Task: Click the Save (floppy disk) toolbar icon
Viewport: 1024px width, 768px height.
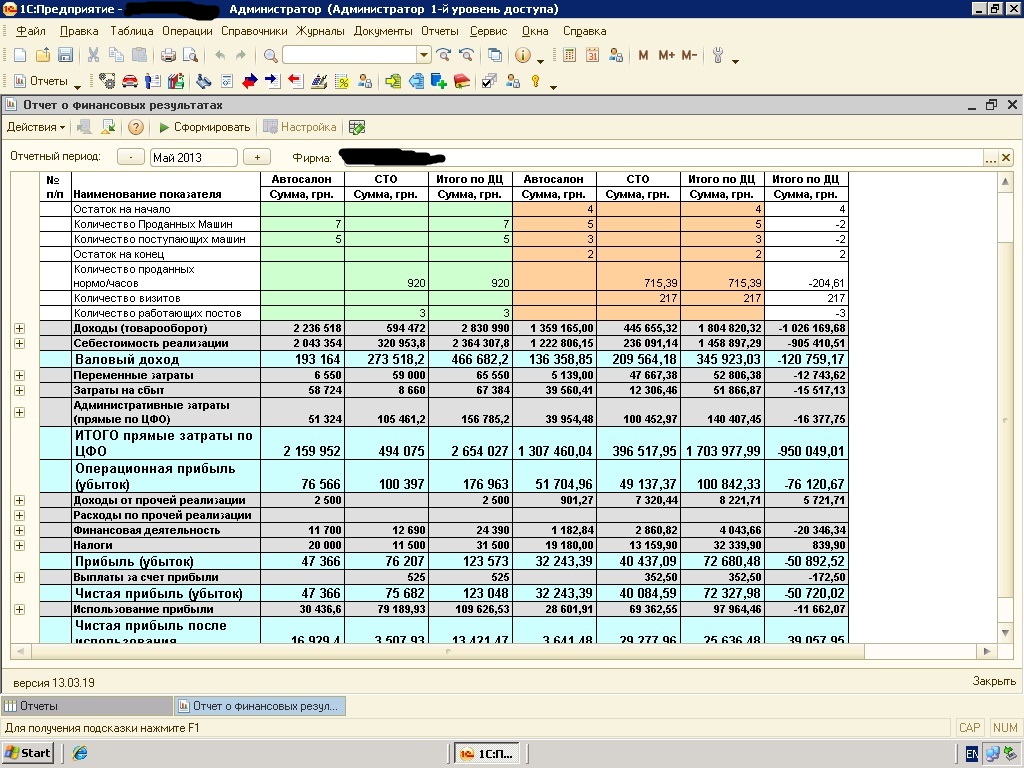Action: [x=66, y=56]
